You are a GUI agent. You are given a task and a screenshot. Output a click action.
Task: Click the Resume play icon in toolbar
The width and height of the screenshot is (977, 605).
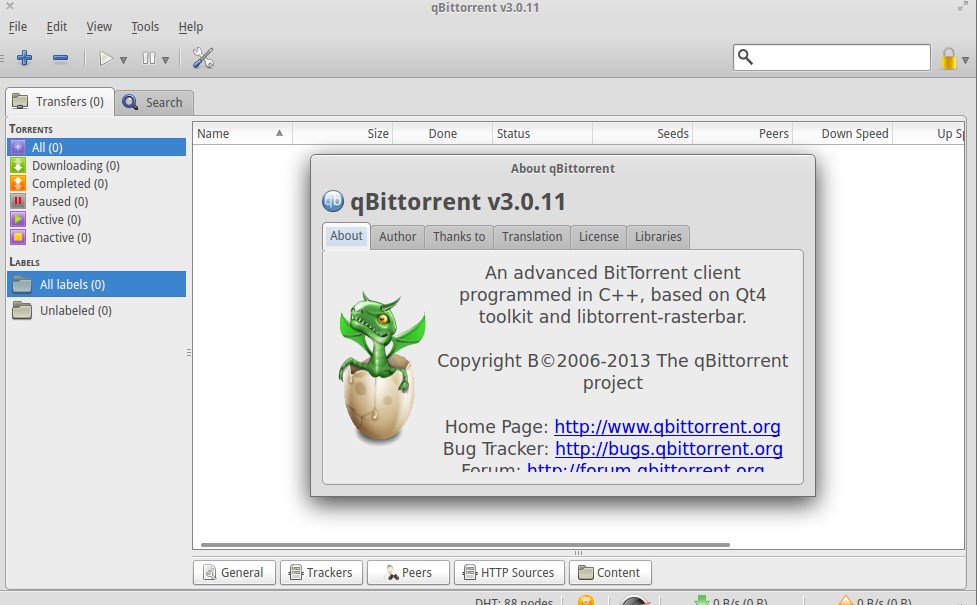[x=105, y=59]
